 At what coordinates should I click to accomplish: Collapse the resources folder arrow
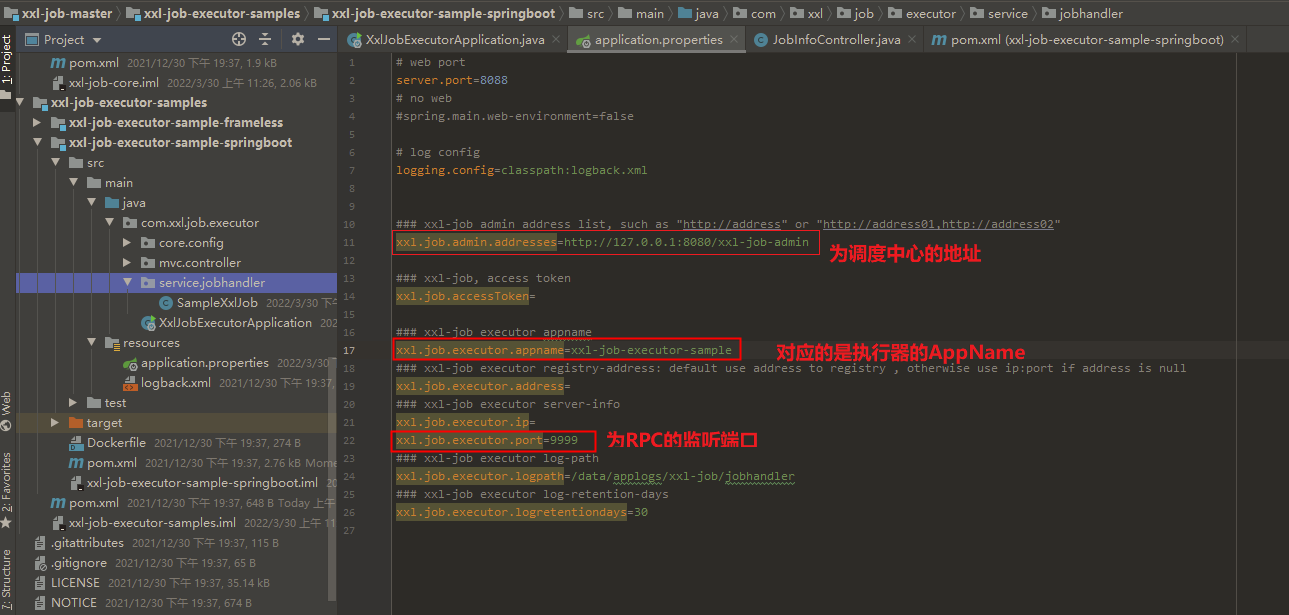93,343
